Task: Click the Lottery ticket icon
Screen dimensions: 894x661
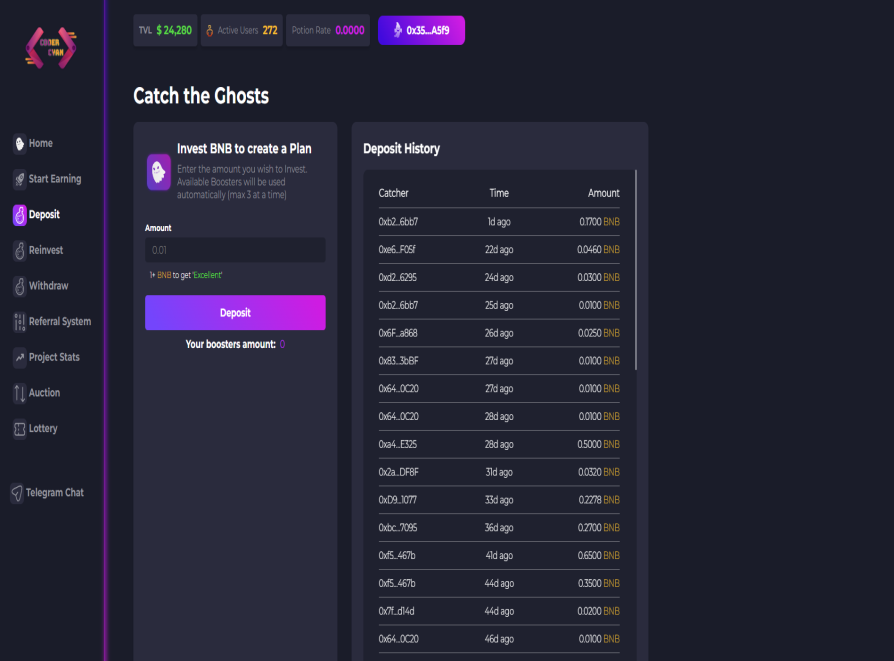Action: point(20,429)
